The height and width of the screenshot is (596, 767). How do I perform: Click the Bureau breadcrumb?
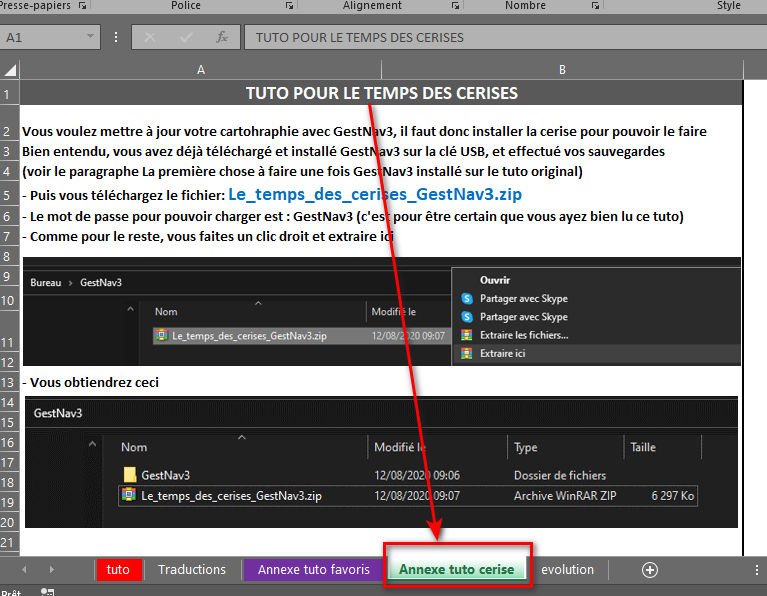(45, 282)
